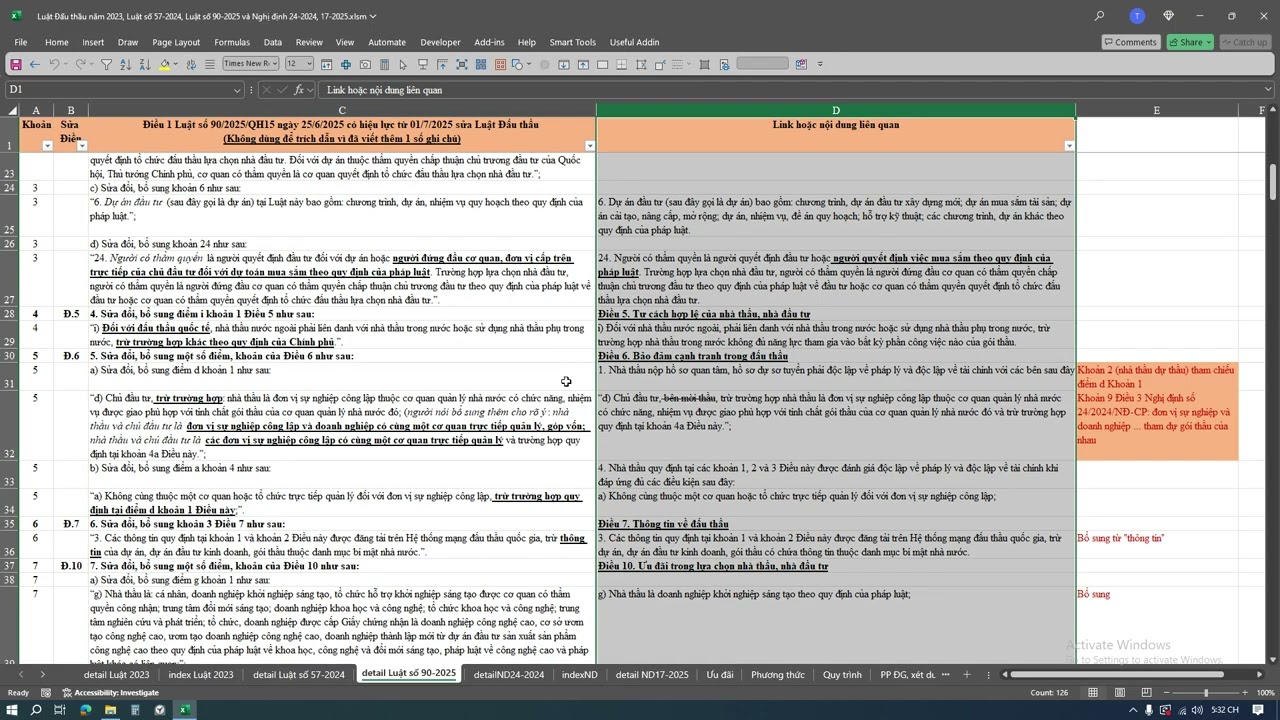1280x720 pixels.
Task: Click the Insert Function fx icon
Action: tap(298, 90)
